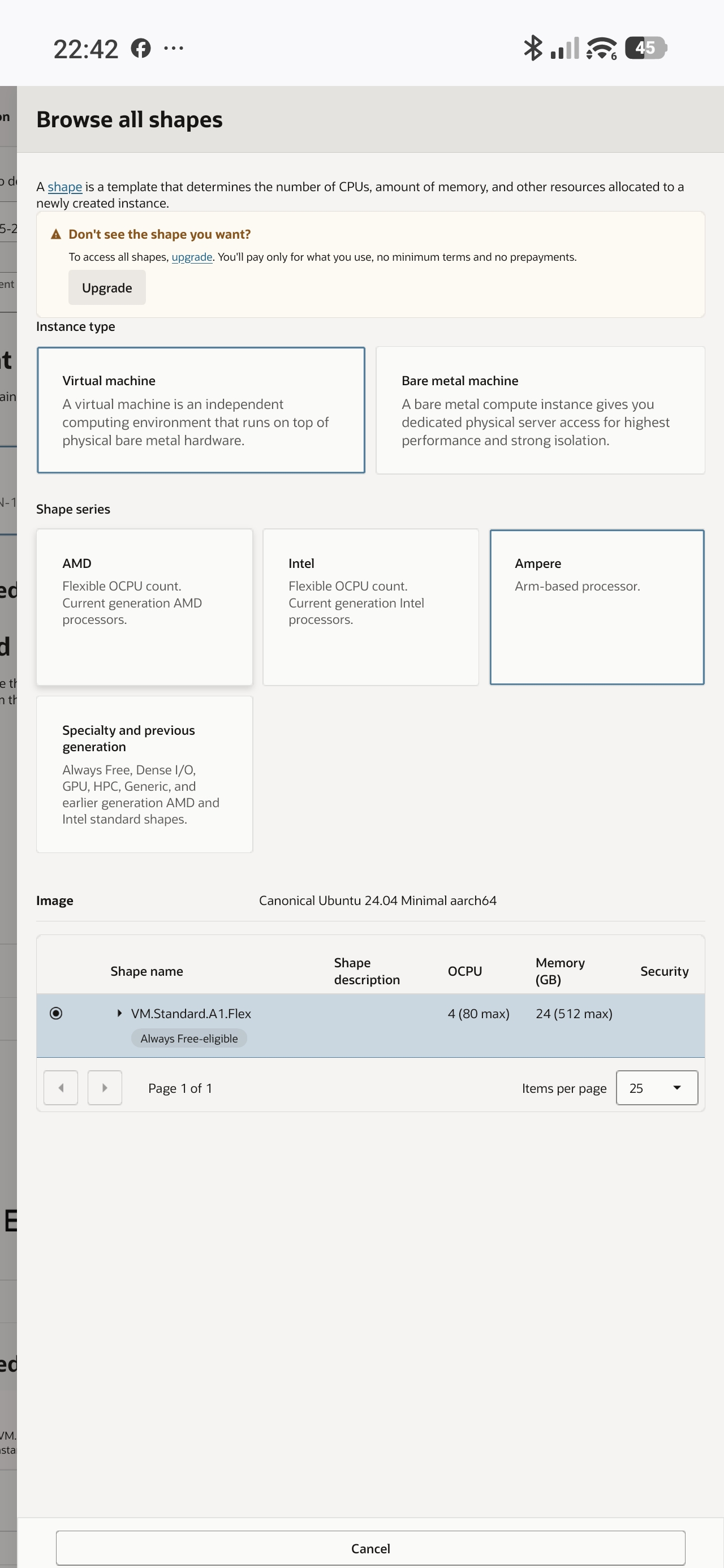Choose the Bare metal machine instance type
724x1568 pixels.
[540, 410]
